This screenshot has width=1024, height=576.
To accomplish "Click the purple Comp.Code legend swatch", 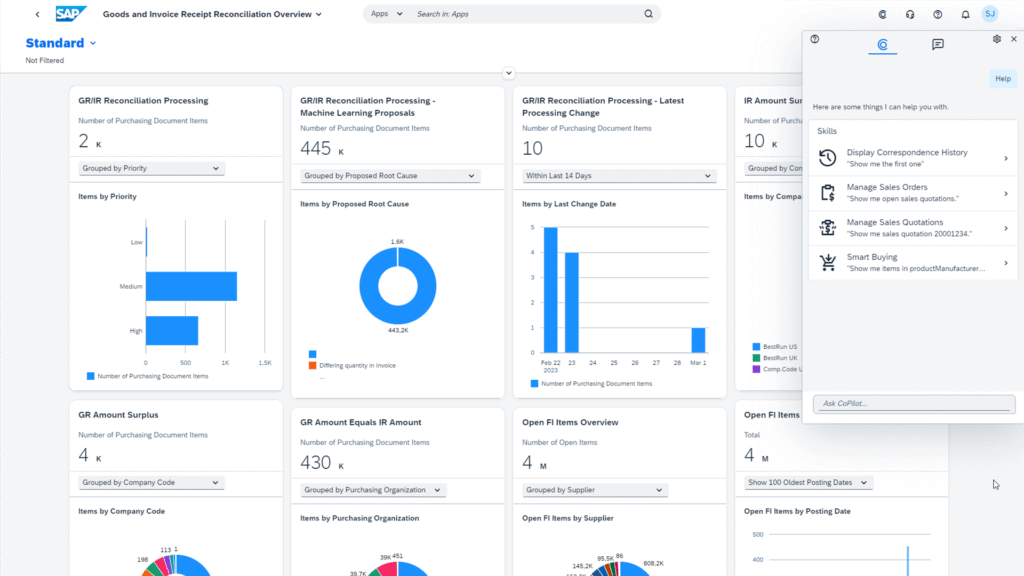I will (756, 370).
